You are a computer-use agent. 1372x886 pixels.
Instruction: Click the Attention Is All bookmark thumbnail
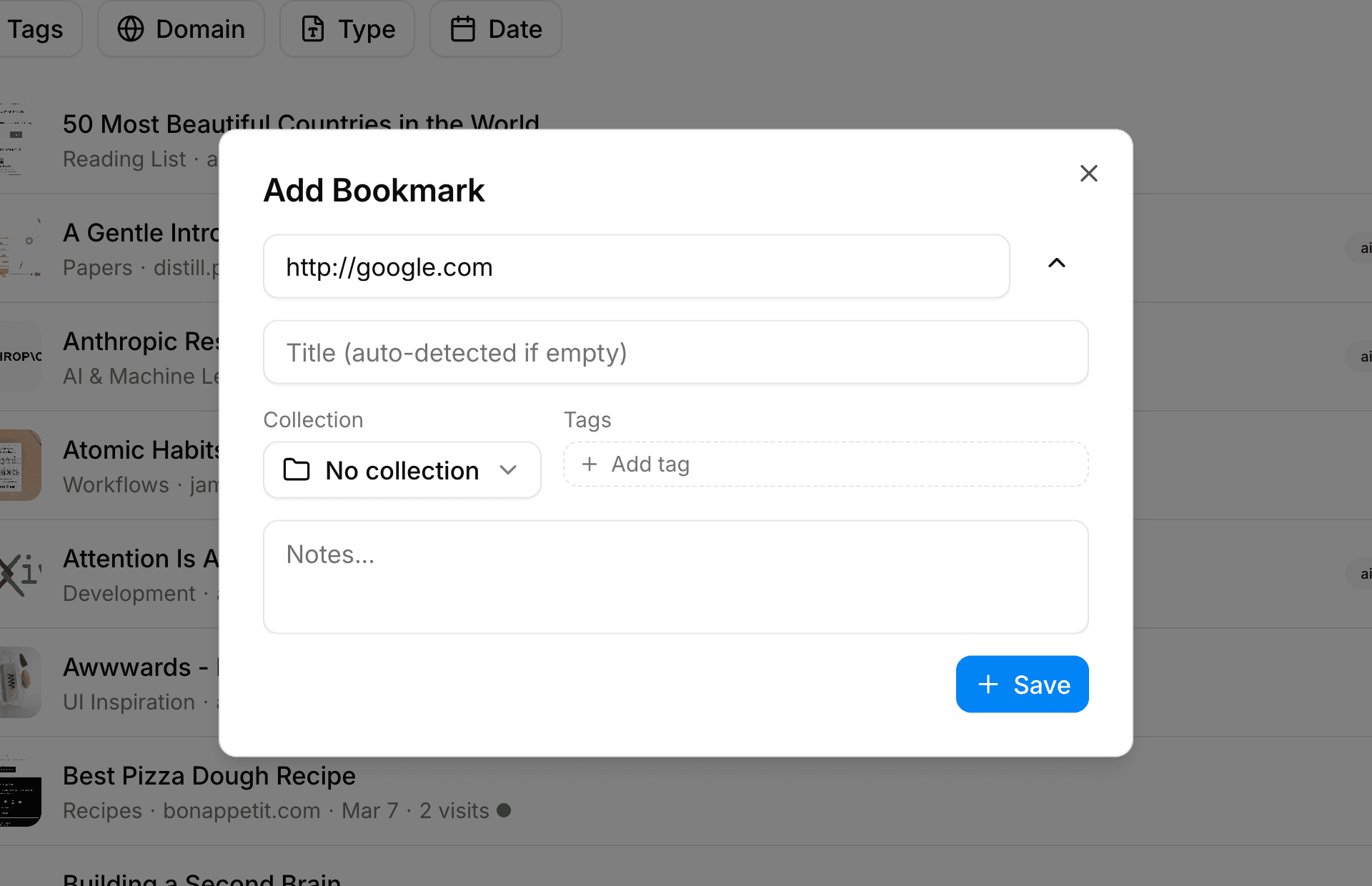point(20,574)
